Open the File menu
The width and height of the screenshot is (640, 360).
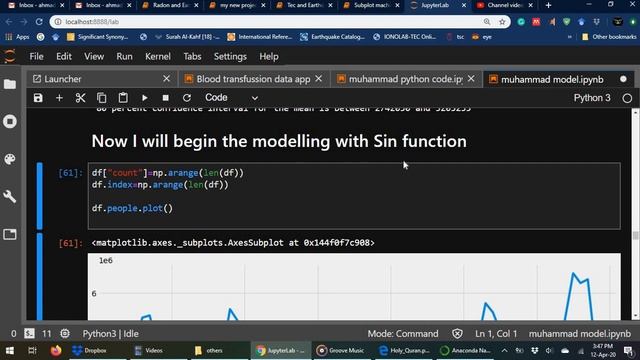point(36,56)
